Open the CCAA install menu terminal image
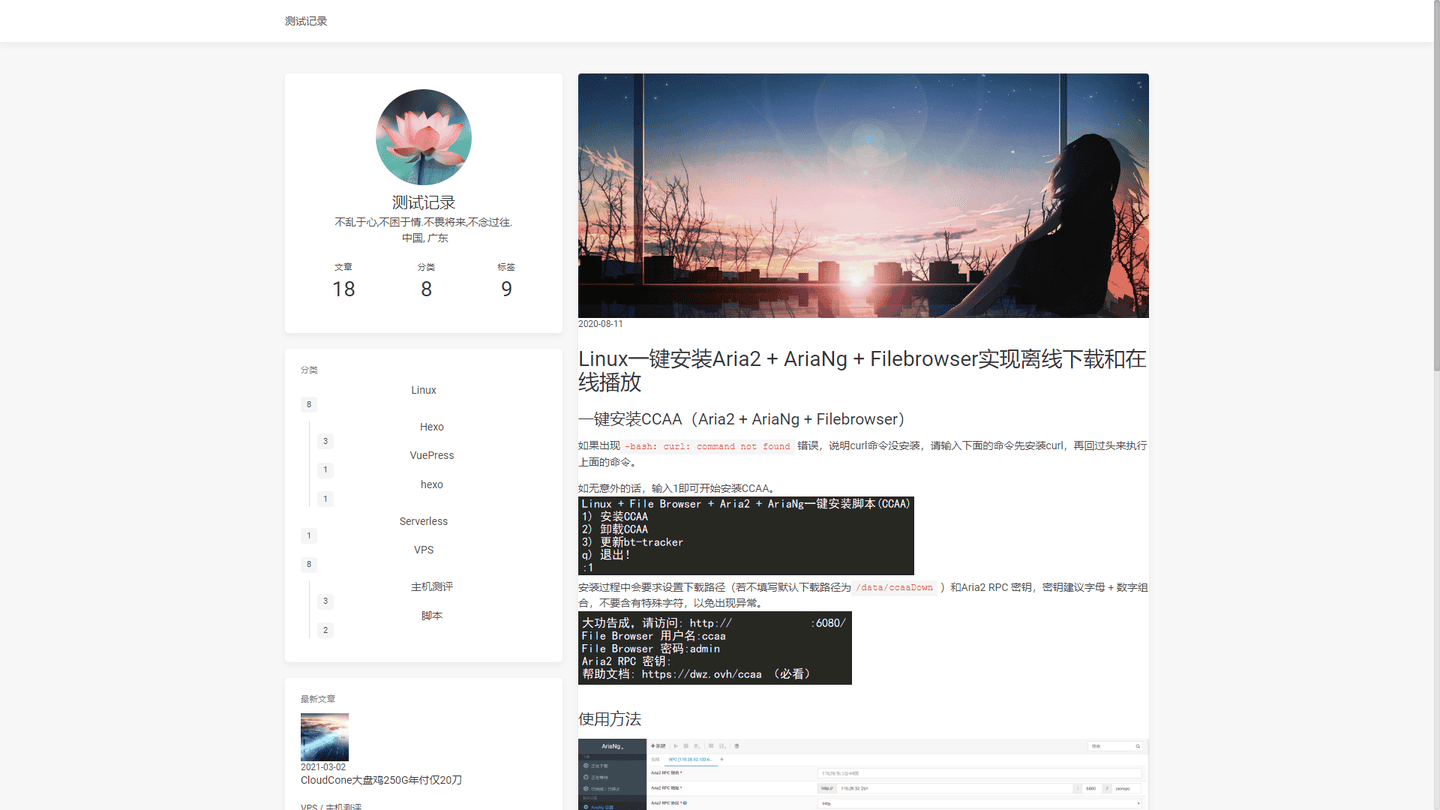 tap(746, 536)
